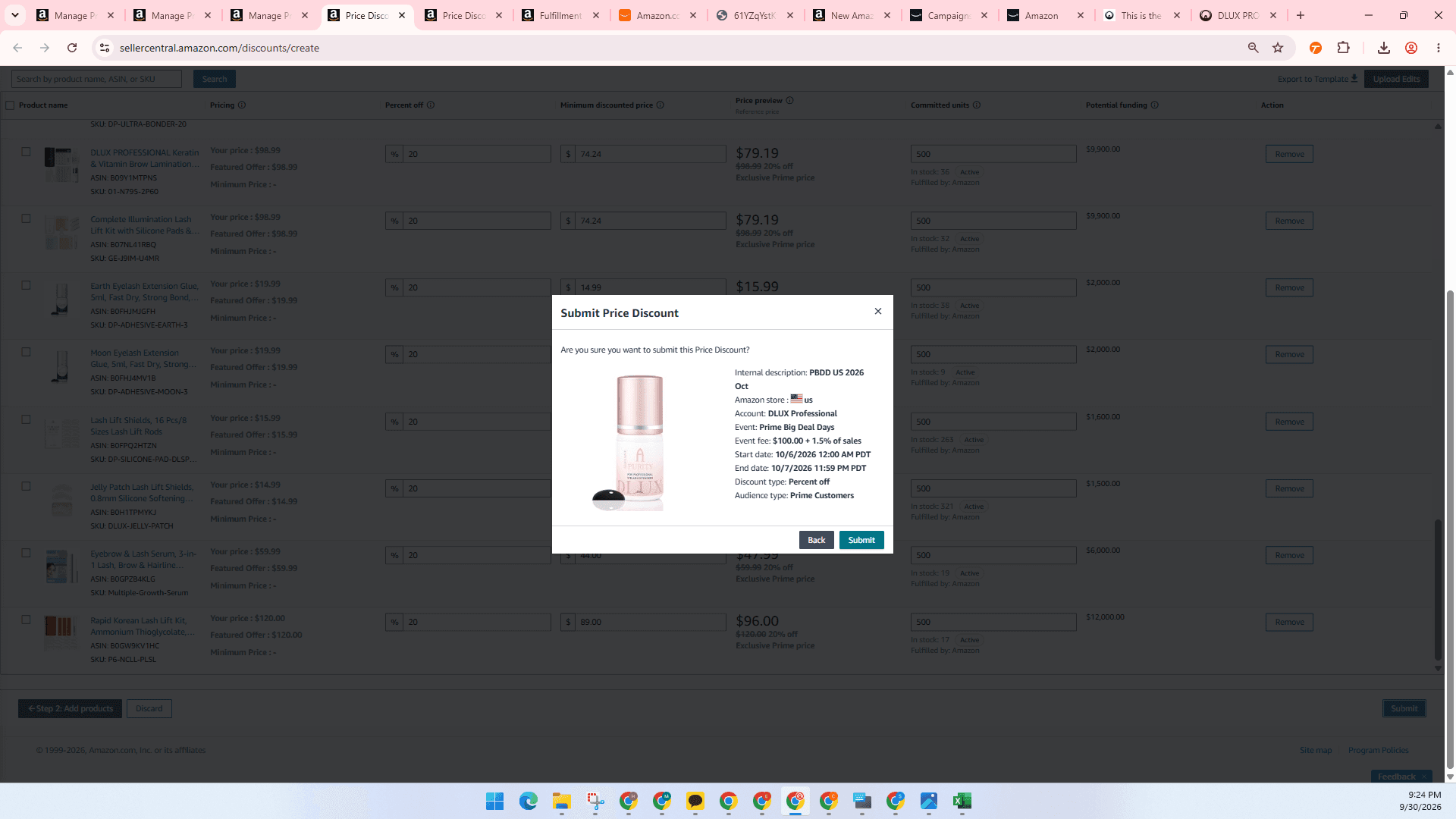Check the Rapid Korean Lash Lift checkbox

pos(26,620)
